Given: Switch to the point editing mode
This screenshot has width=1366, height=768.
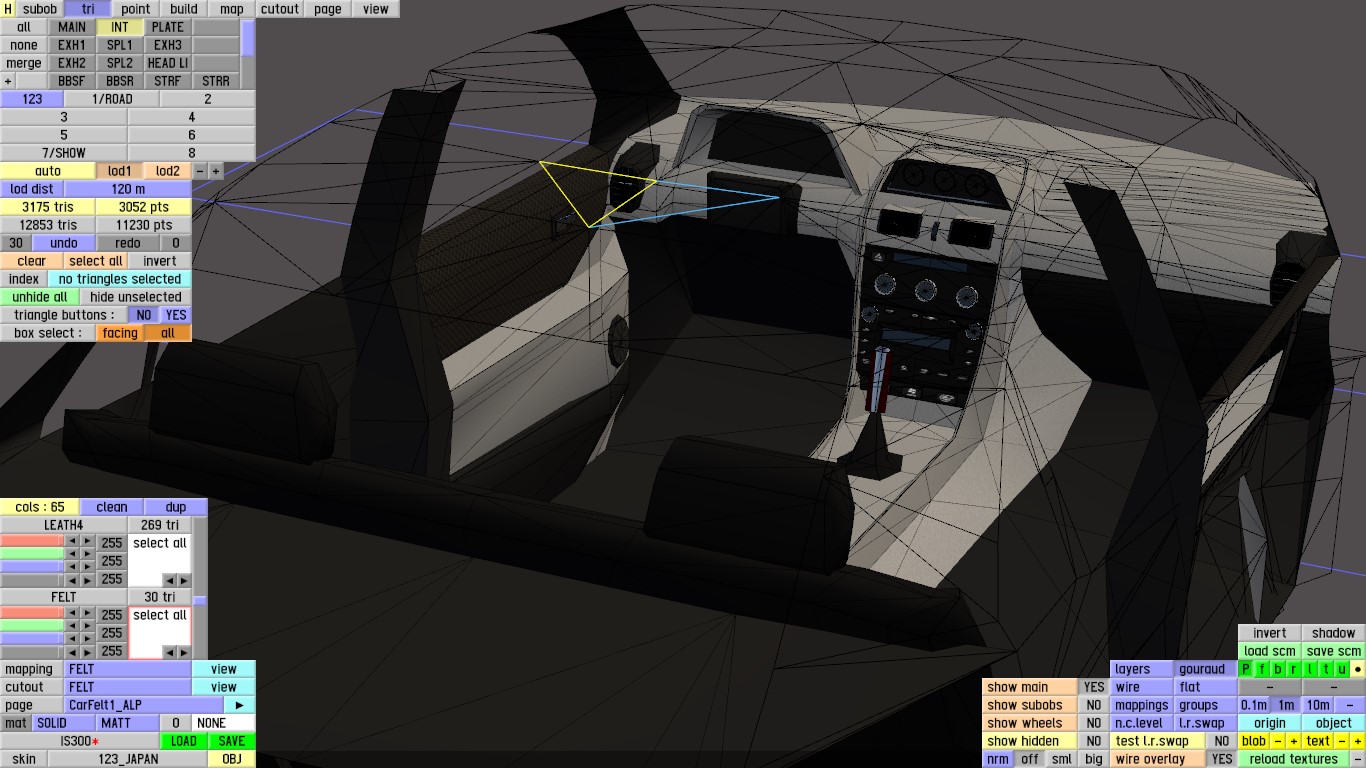Looking at the screenshot, I should [136, 9].
